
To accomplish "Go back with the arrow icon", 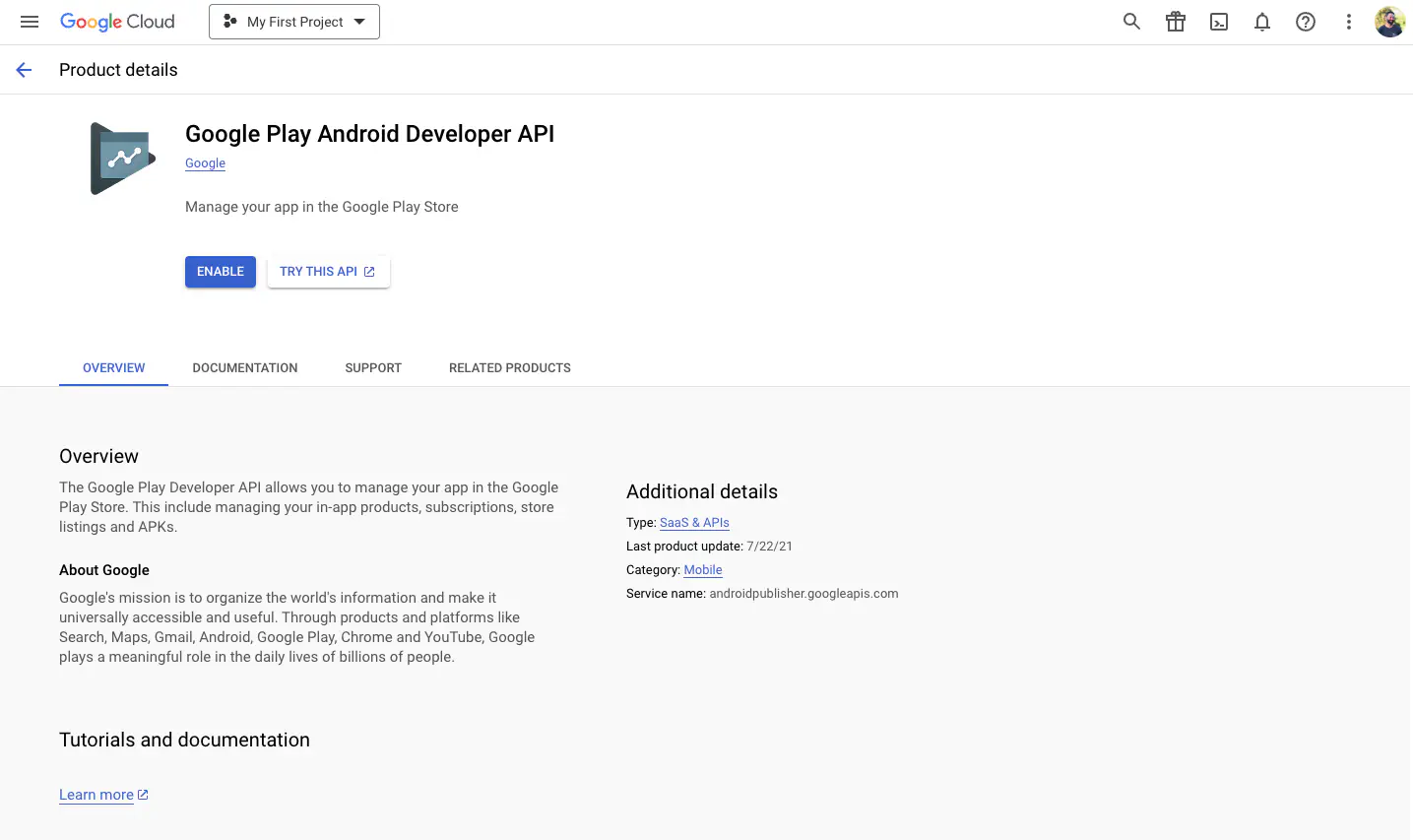I will coord(24,70).
